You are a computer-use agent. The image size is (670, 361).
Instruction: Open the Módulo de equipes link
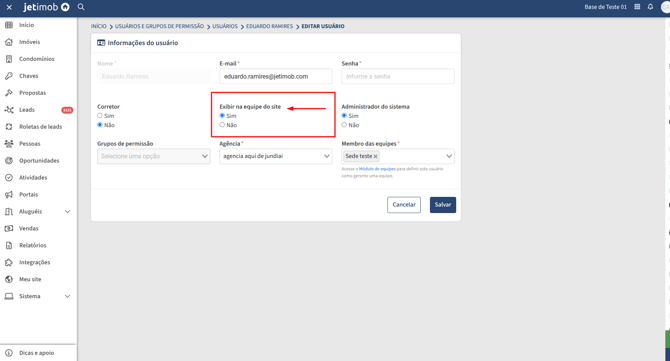click(x=377, y=169)
